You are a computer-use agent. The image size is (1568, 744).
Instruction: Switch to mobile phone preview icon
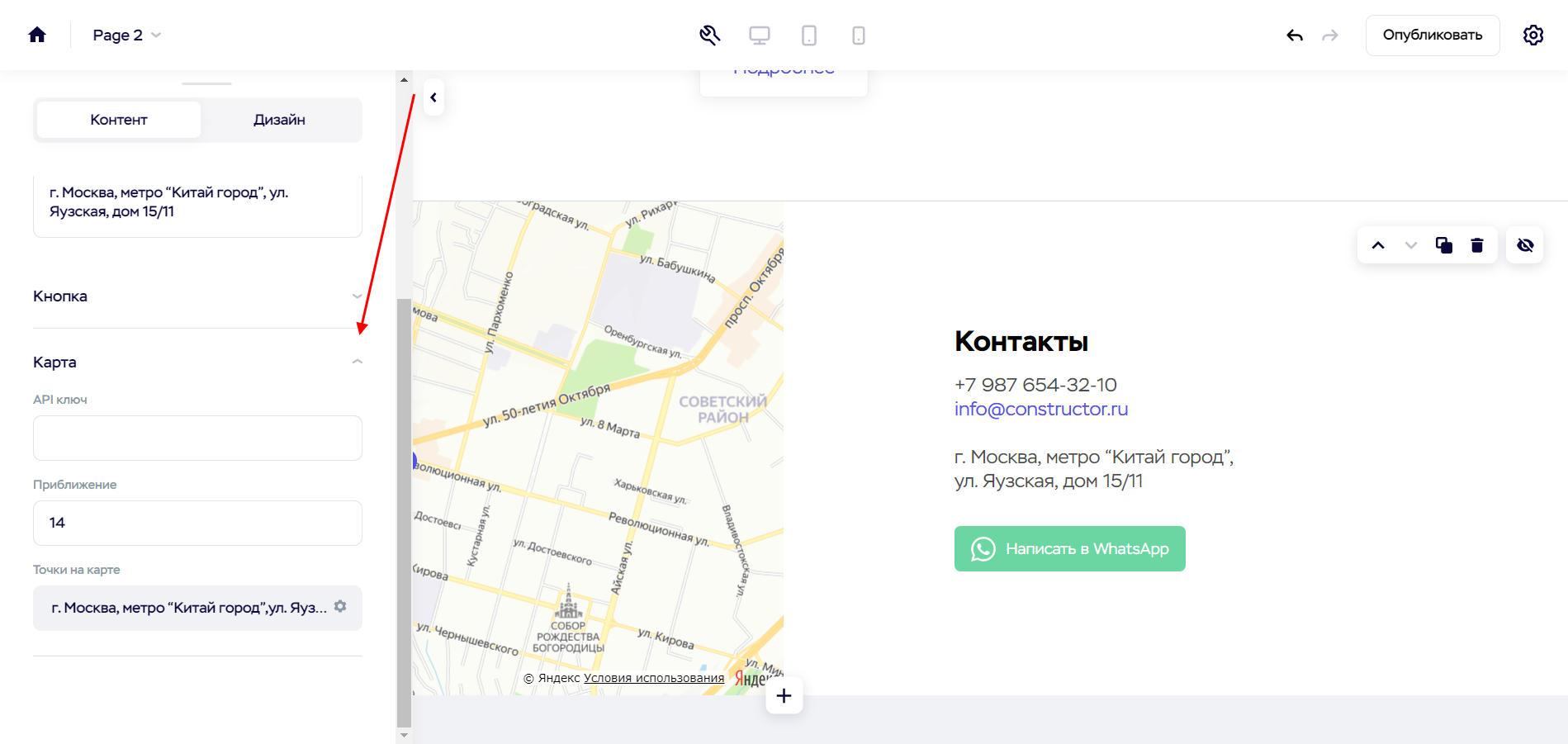tap(858, 35)
